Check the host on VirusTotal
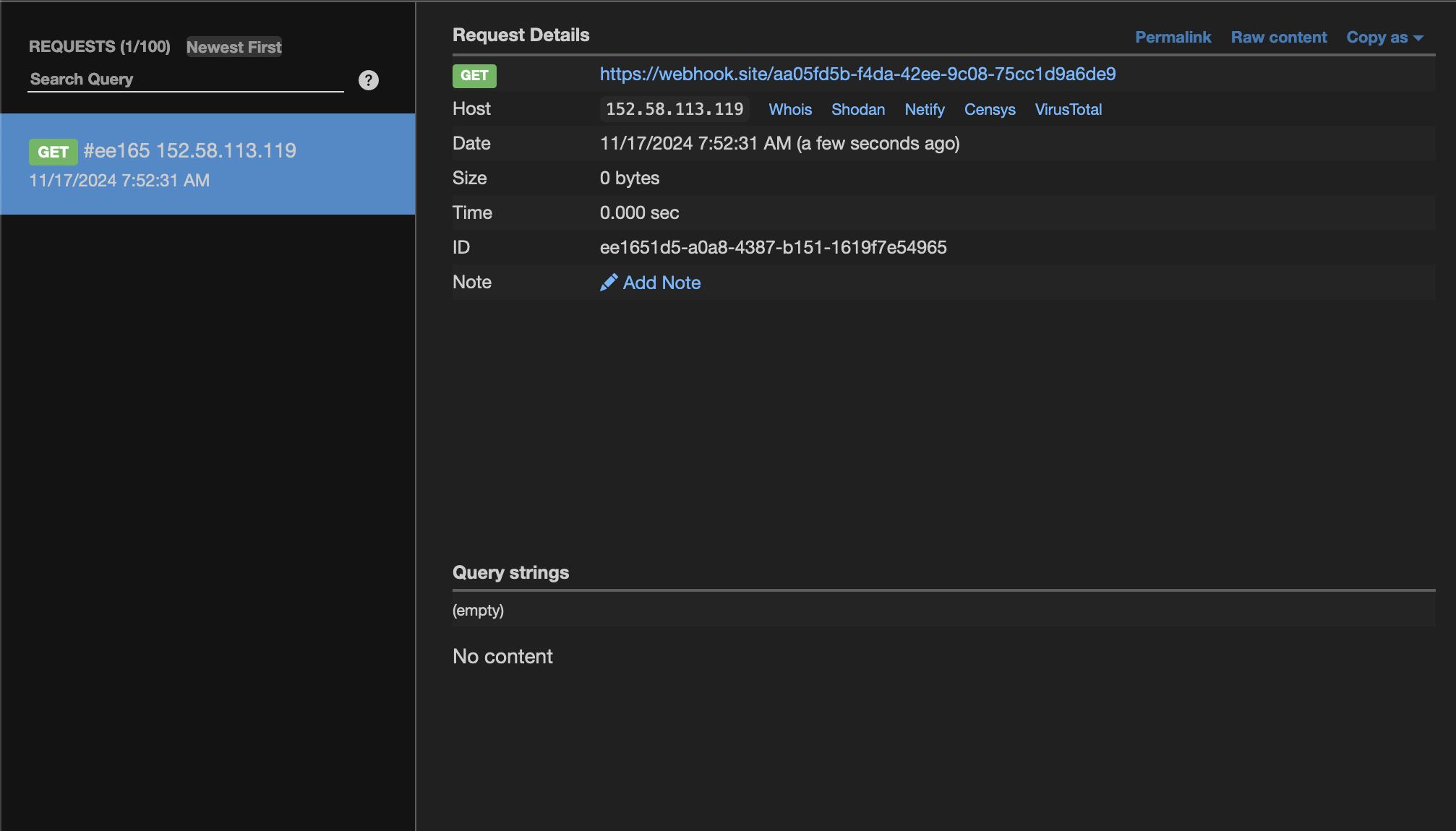 pyautogui.click(x=1069, y=109)
